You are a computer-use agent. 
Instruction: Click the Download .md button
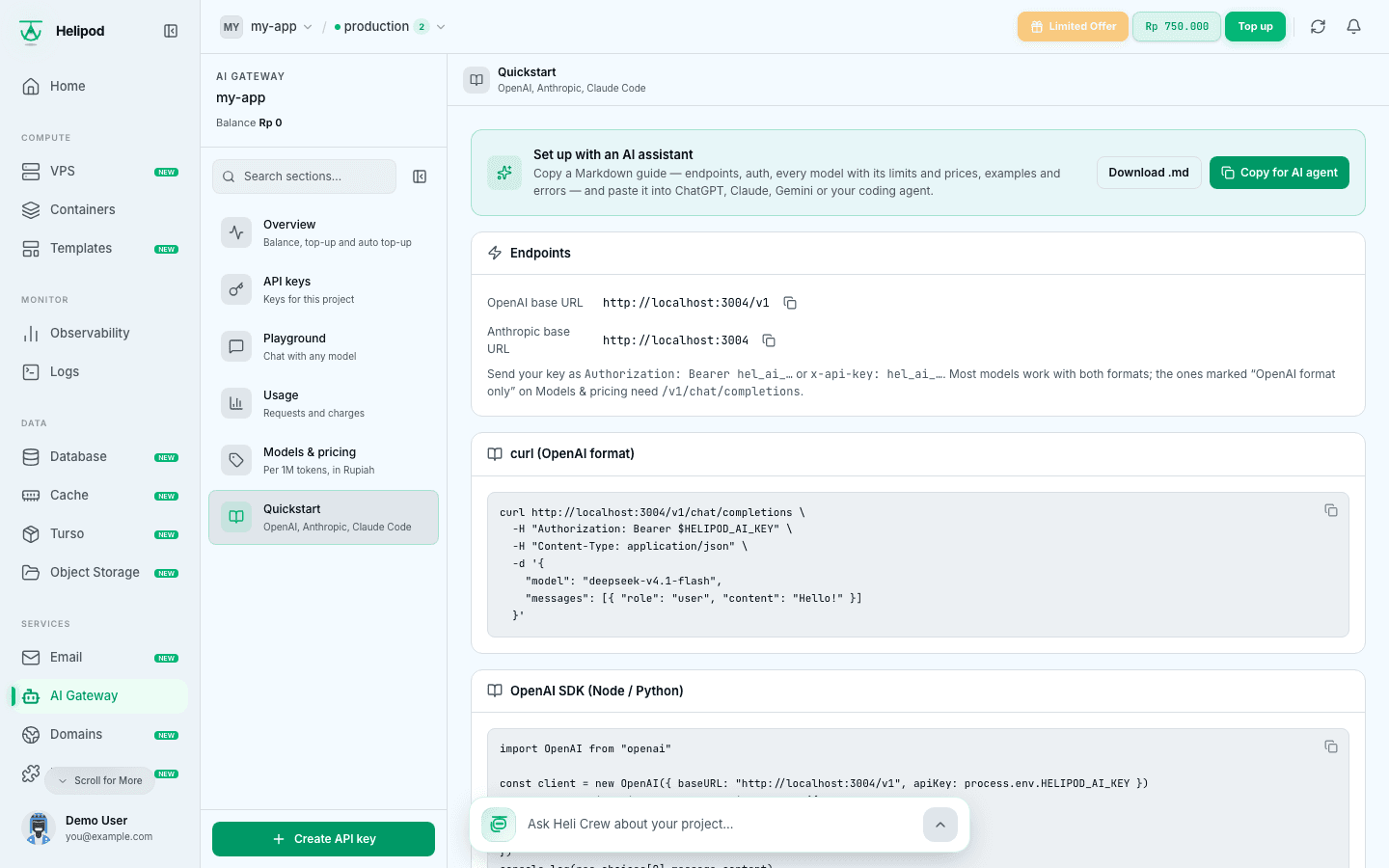pos(1149,173)
